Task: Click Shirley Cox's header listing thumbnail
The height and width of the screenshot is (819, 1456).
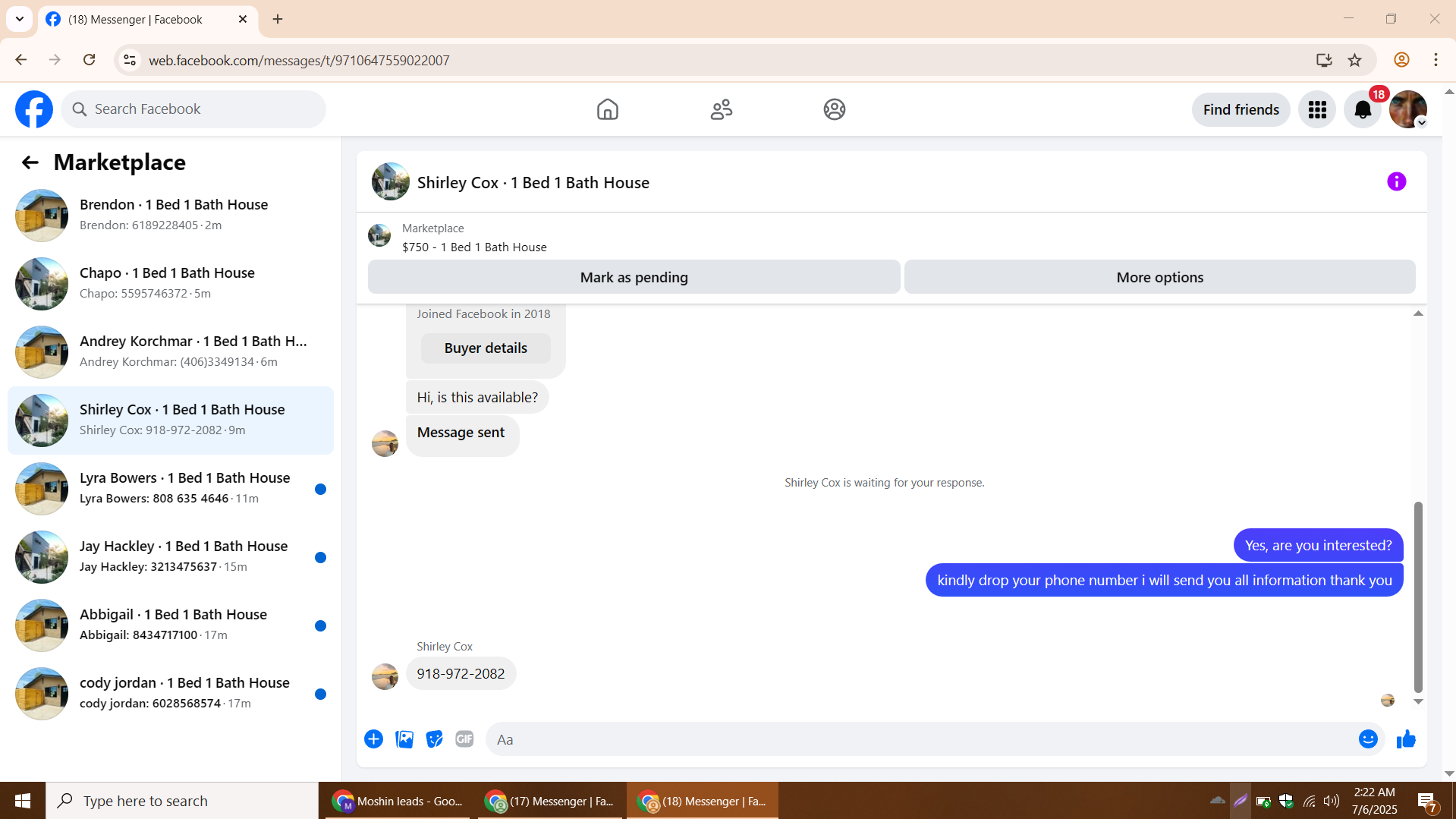Action: pyautogui.click(x=391, y=181)
